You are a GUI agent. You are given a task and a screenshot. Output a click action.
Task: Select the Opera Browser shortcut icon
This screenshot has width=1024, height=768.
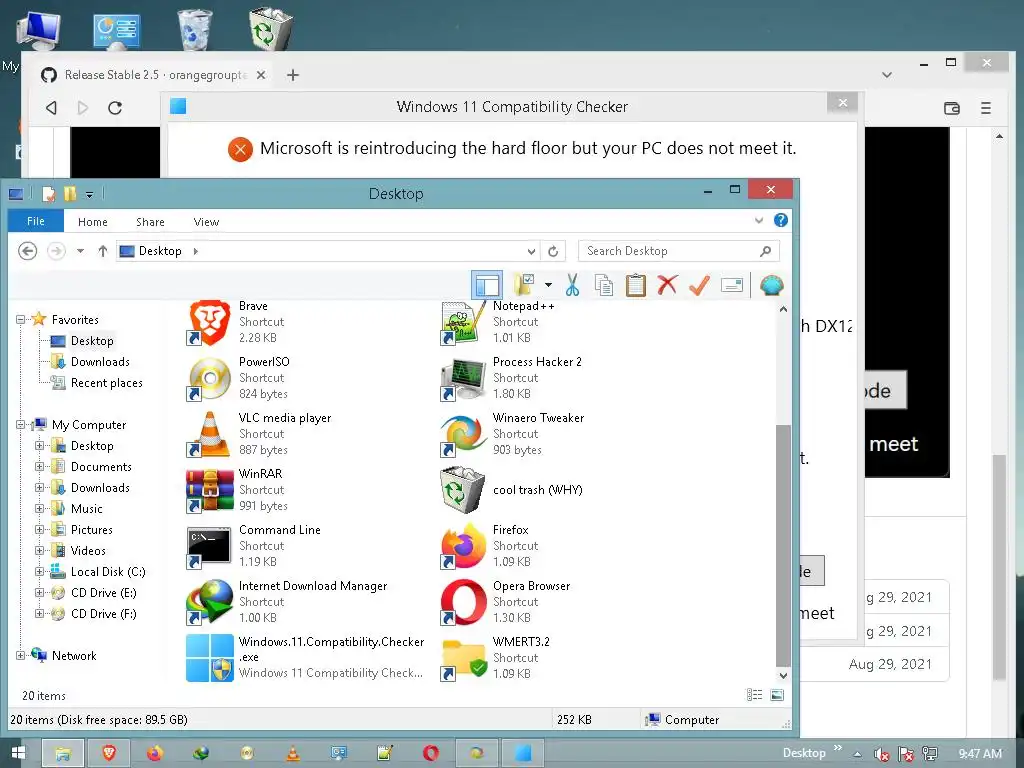[464, 602]
